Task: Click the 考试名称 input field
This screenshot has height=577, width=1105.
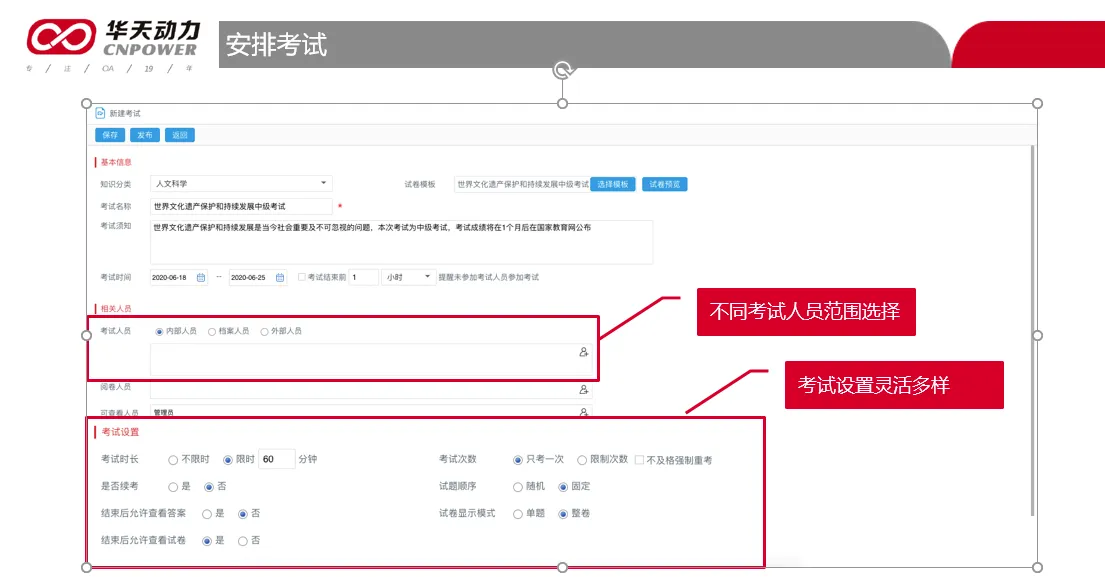Action: pyautogui.click(x=240, y=206)
